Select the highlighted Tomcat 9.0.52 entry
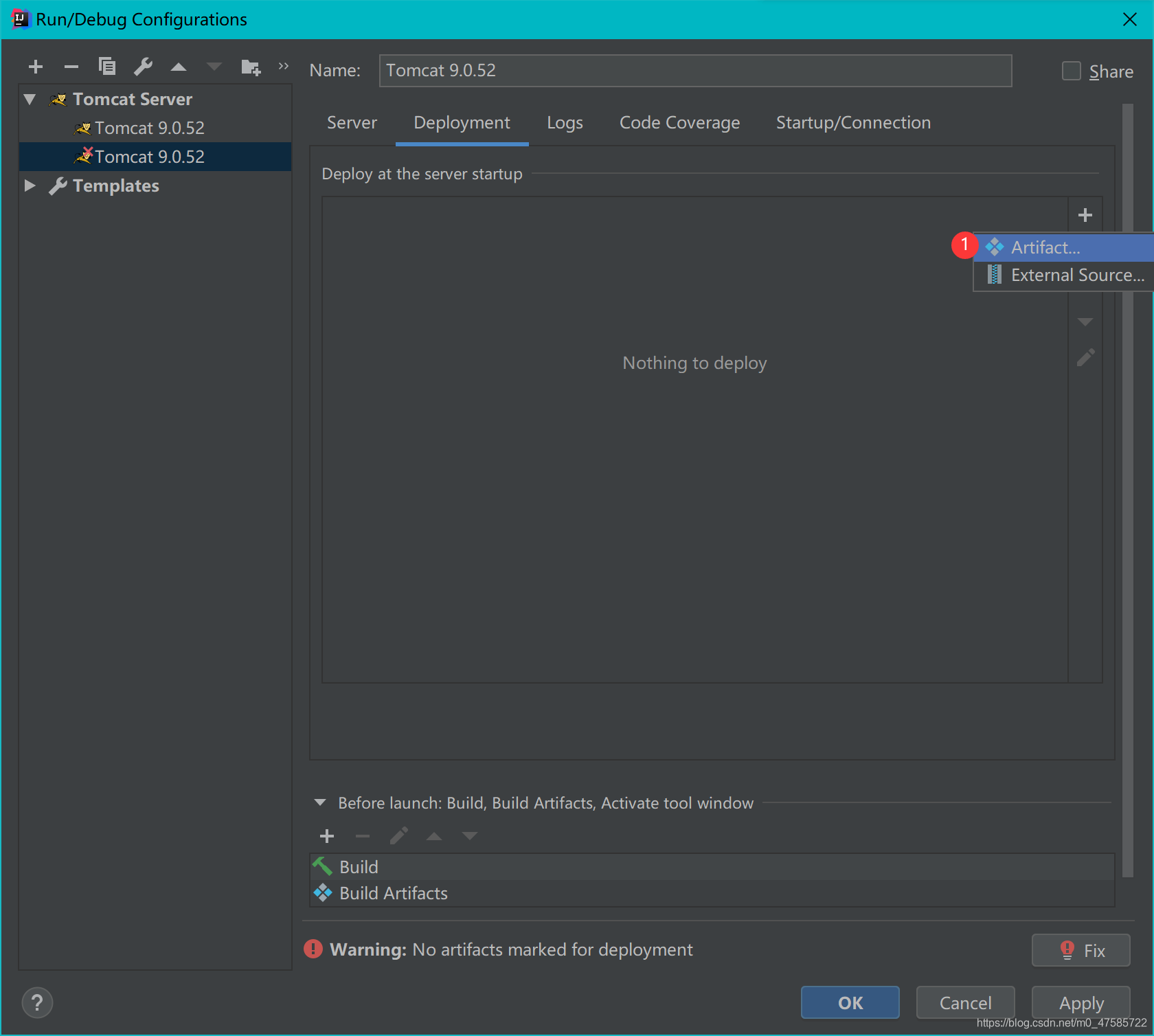Image resolution: width=1154 pixels, height=1036 pixels. pyautogui.click(x=155, y=157)
